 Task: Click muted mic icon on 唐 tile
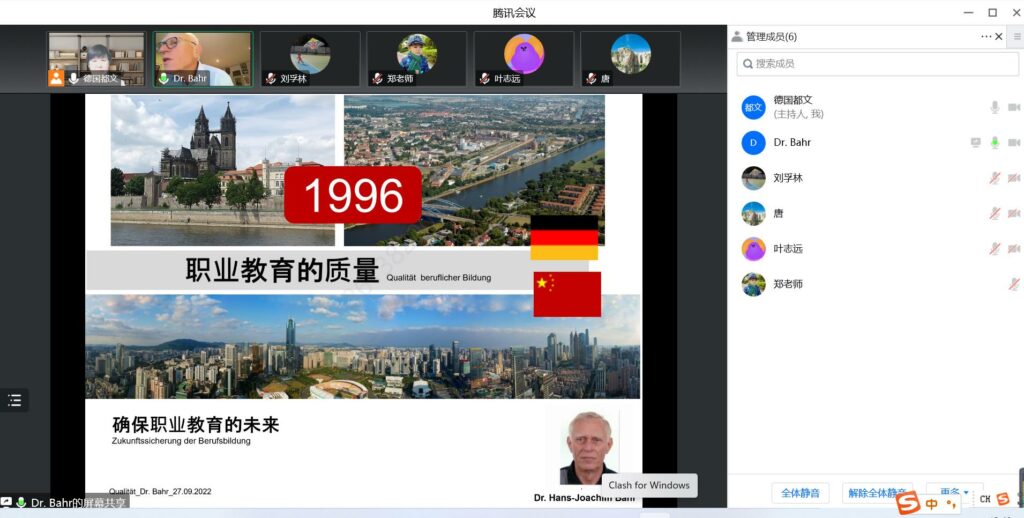tap(590, 78)
